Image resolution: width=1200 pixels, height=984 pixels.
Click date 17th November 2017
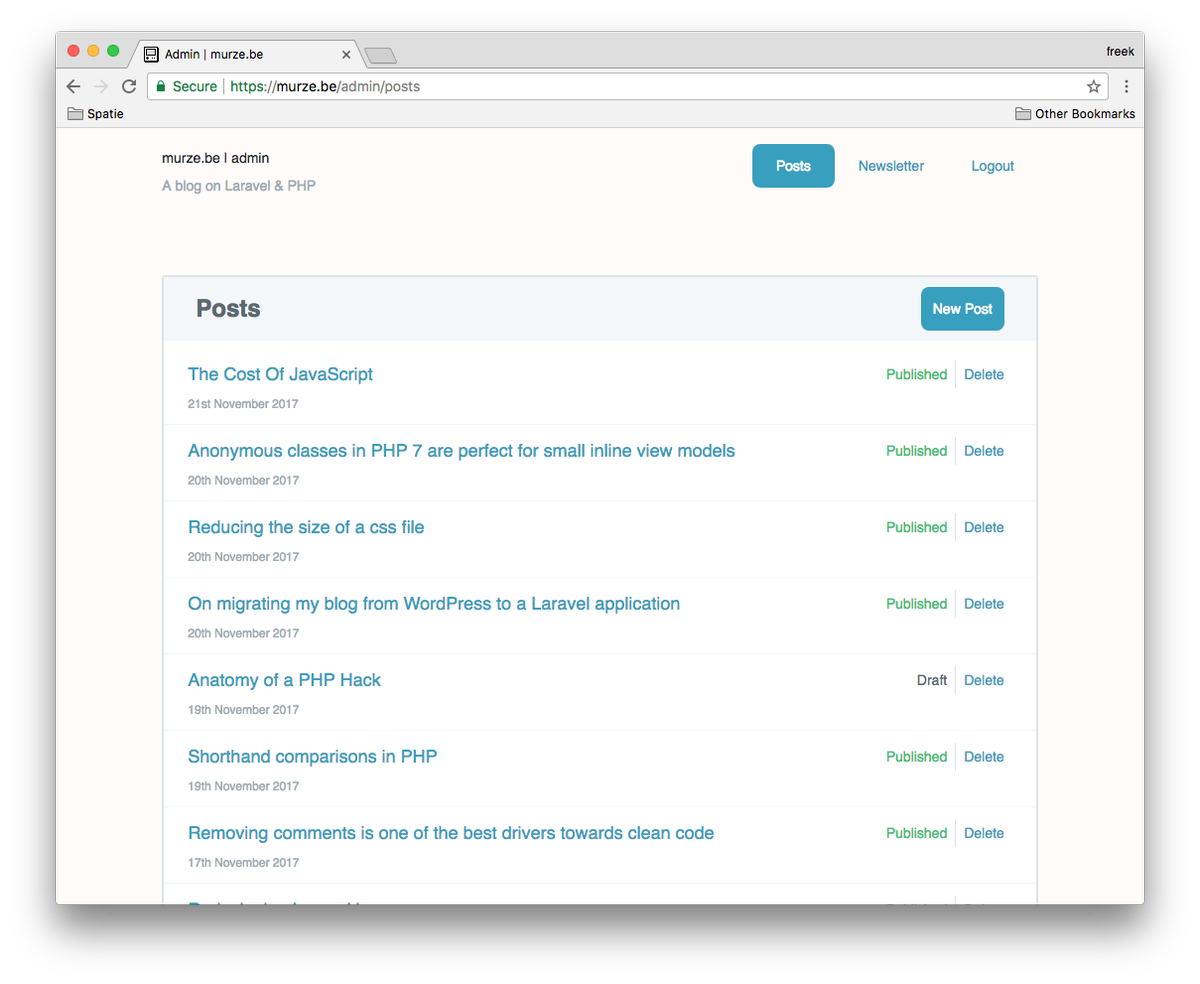(x=243, y=863)
